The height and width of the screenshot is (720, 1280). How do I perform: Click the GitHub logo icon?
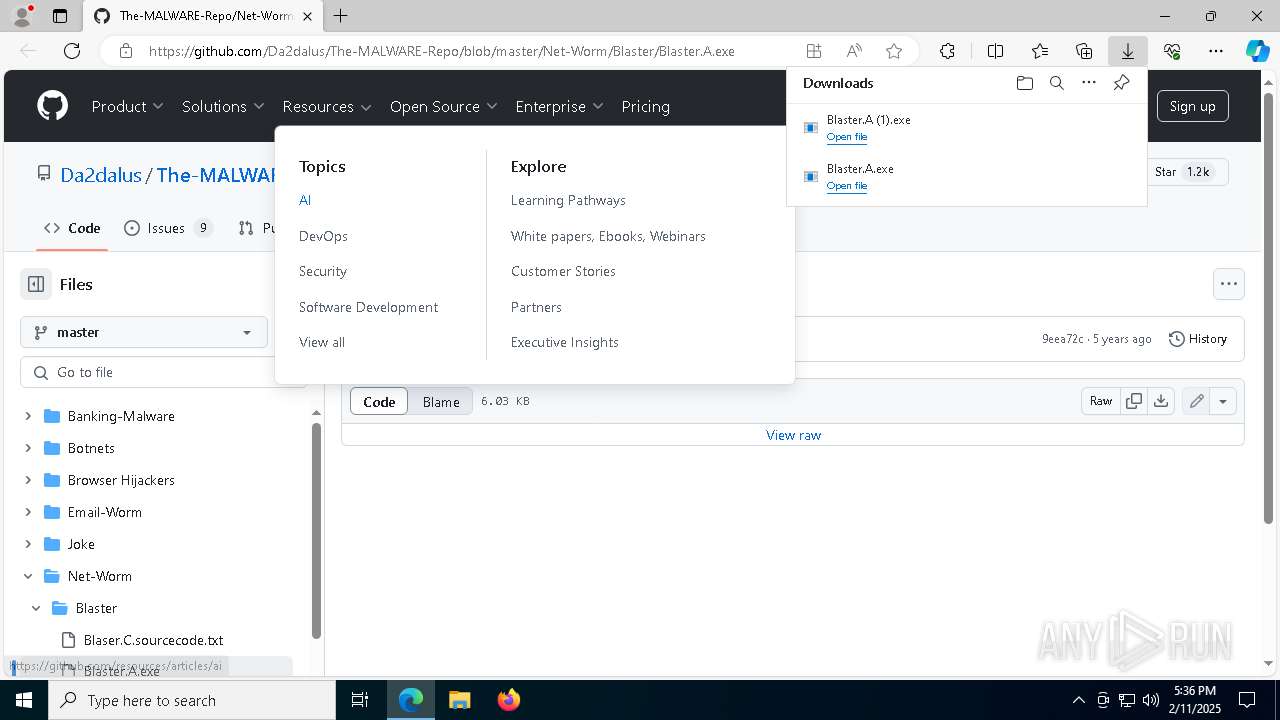tap(52, 106)
